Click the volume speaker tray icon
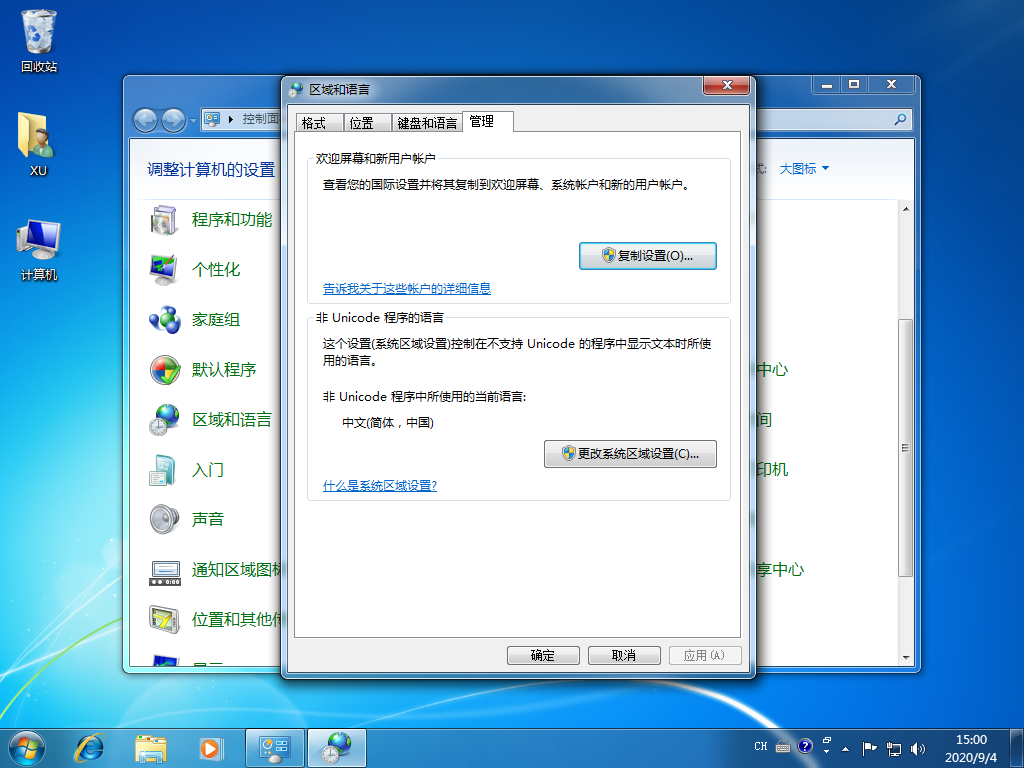Image resolution: width=1024 pixels, height=768 pixels. click(x=918, y=748)
